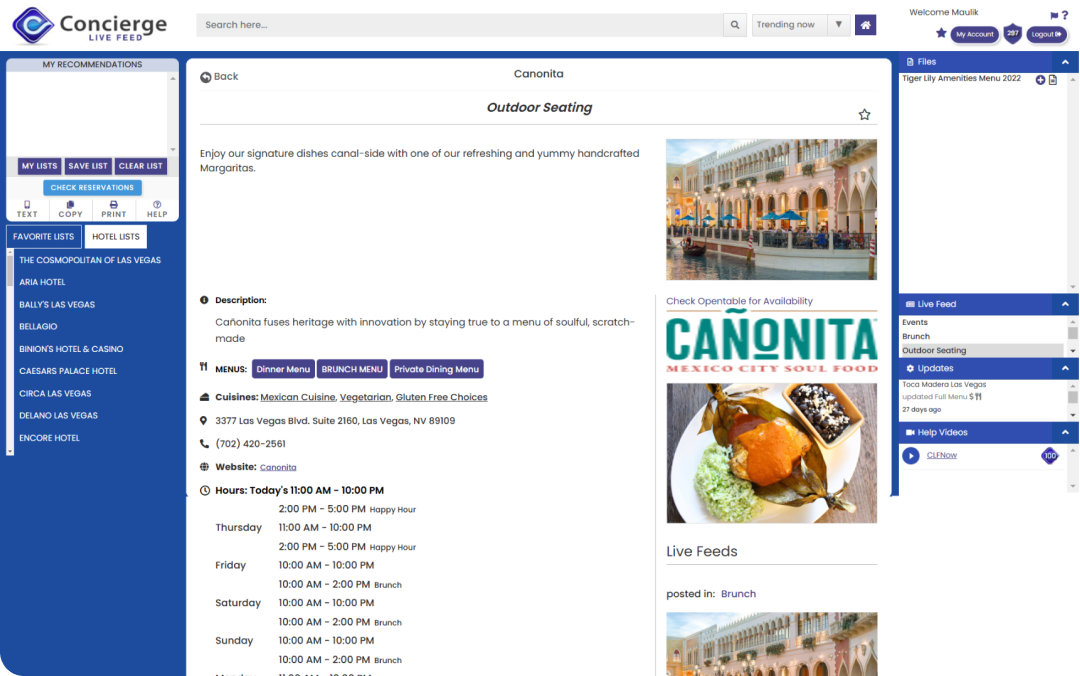Open the Gluten Free Choices link
Screen dimensions: 1080x676
tap(442, 398)
